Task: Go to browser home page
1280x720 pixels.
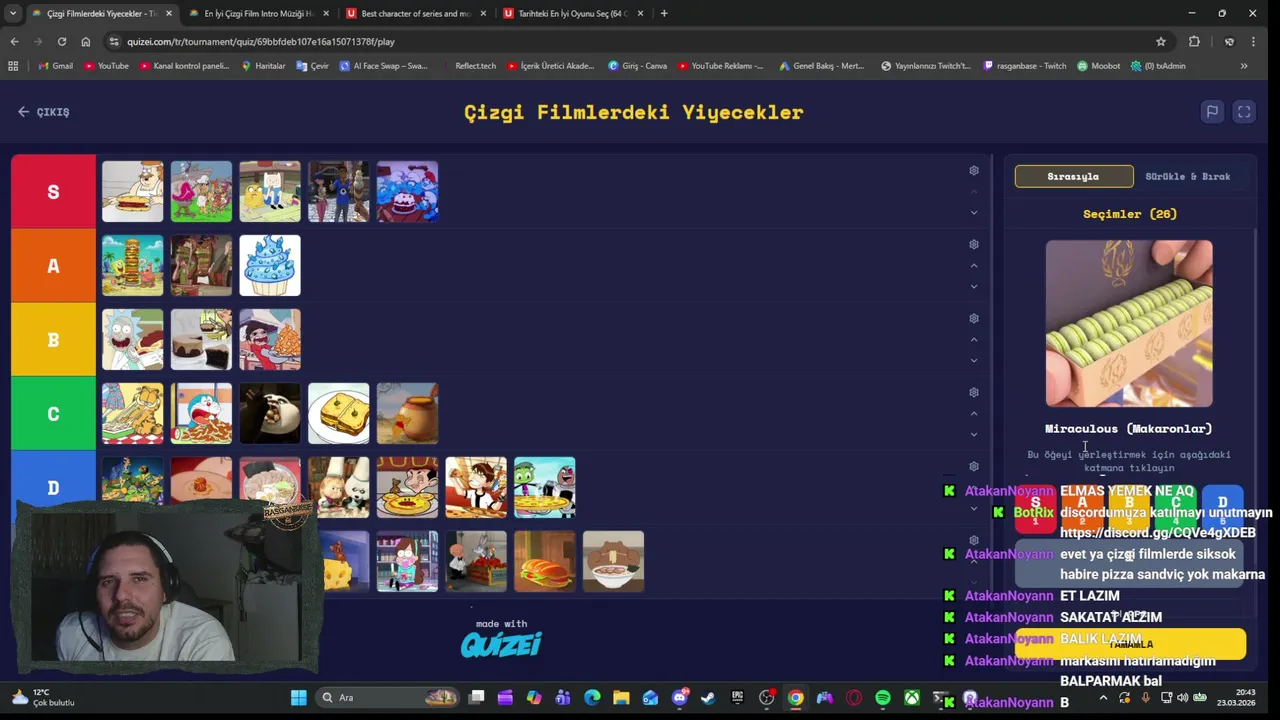Action: pyautogui.click(x=86, y=42)
